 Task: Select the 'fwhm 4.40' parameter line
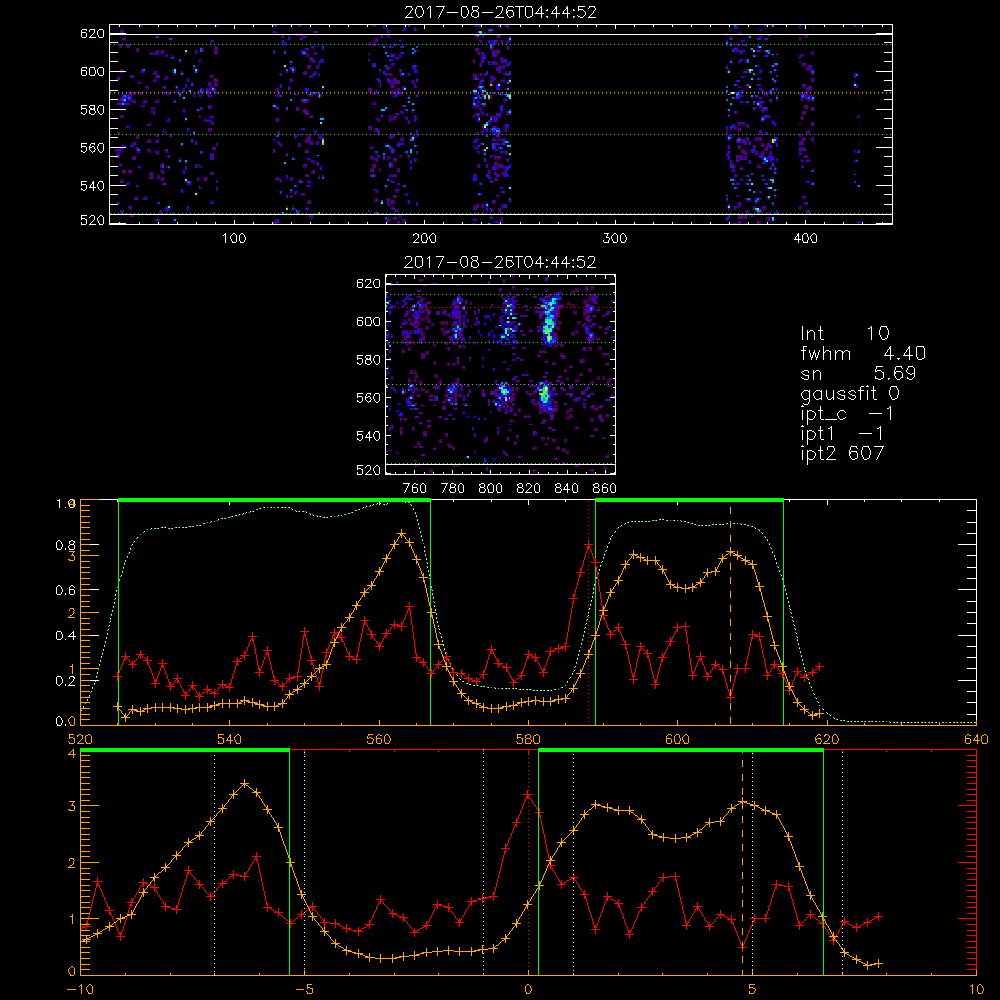coord(863,353)
